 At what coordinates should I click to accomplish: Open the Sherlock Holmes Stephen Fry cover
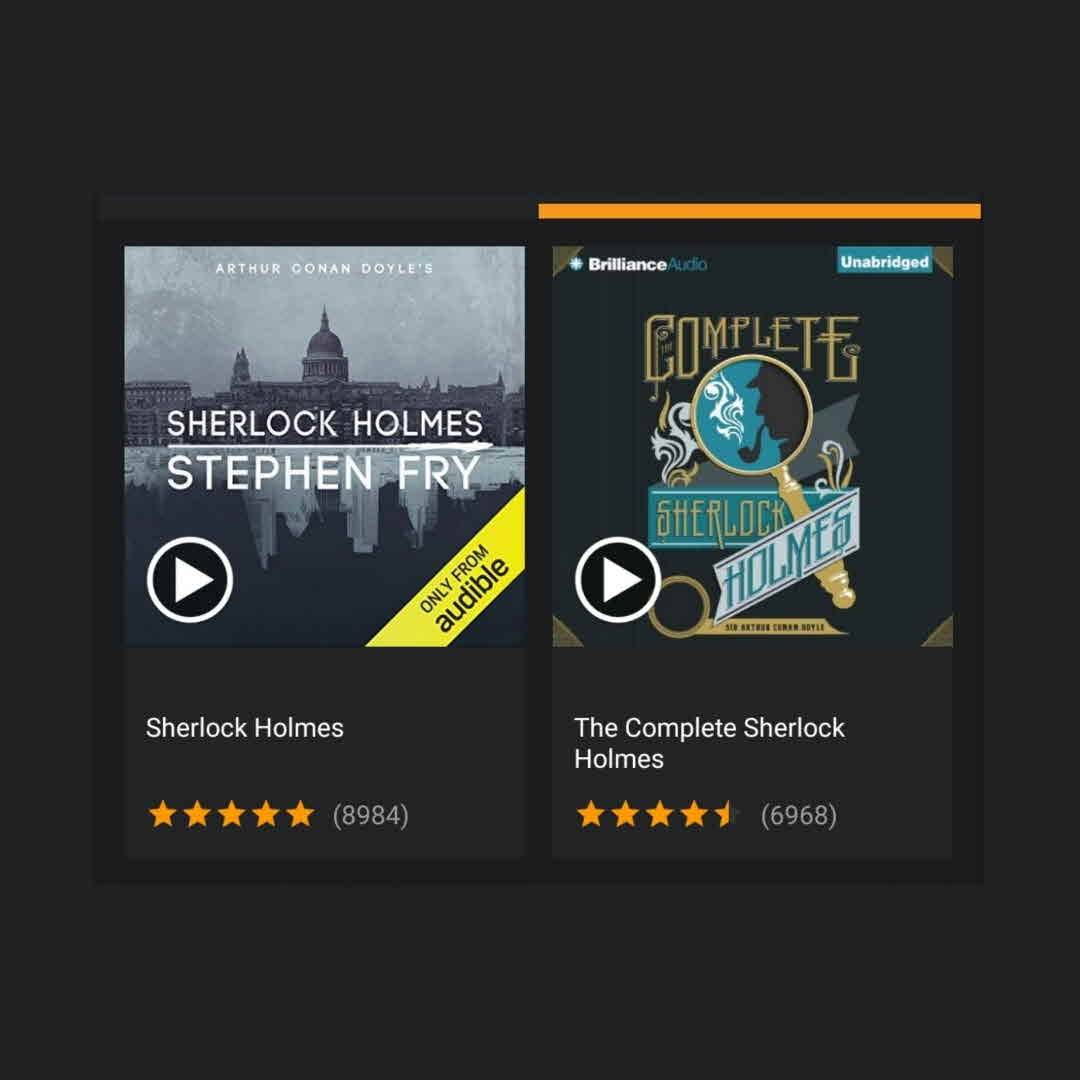[324, 446]
